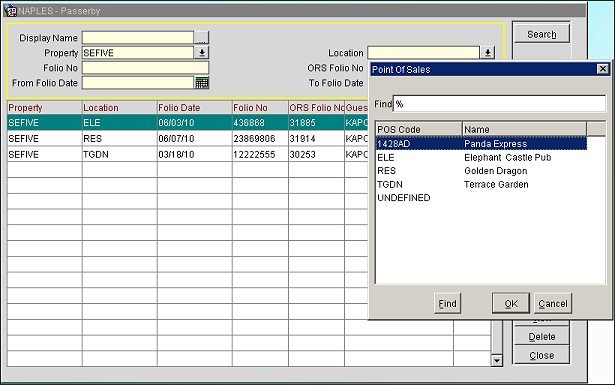
Task: Click into the Find text field
Action: (499, 104)
